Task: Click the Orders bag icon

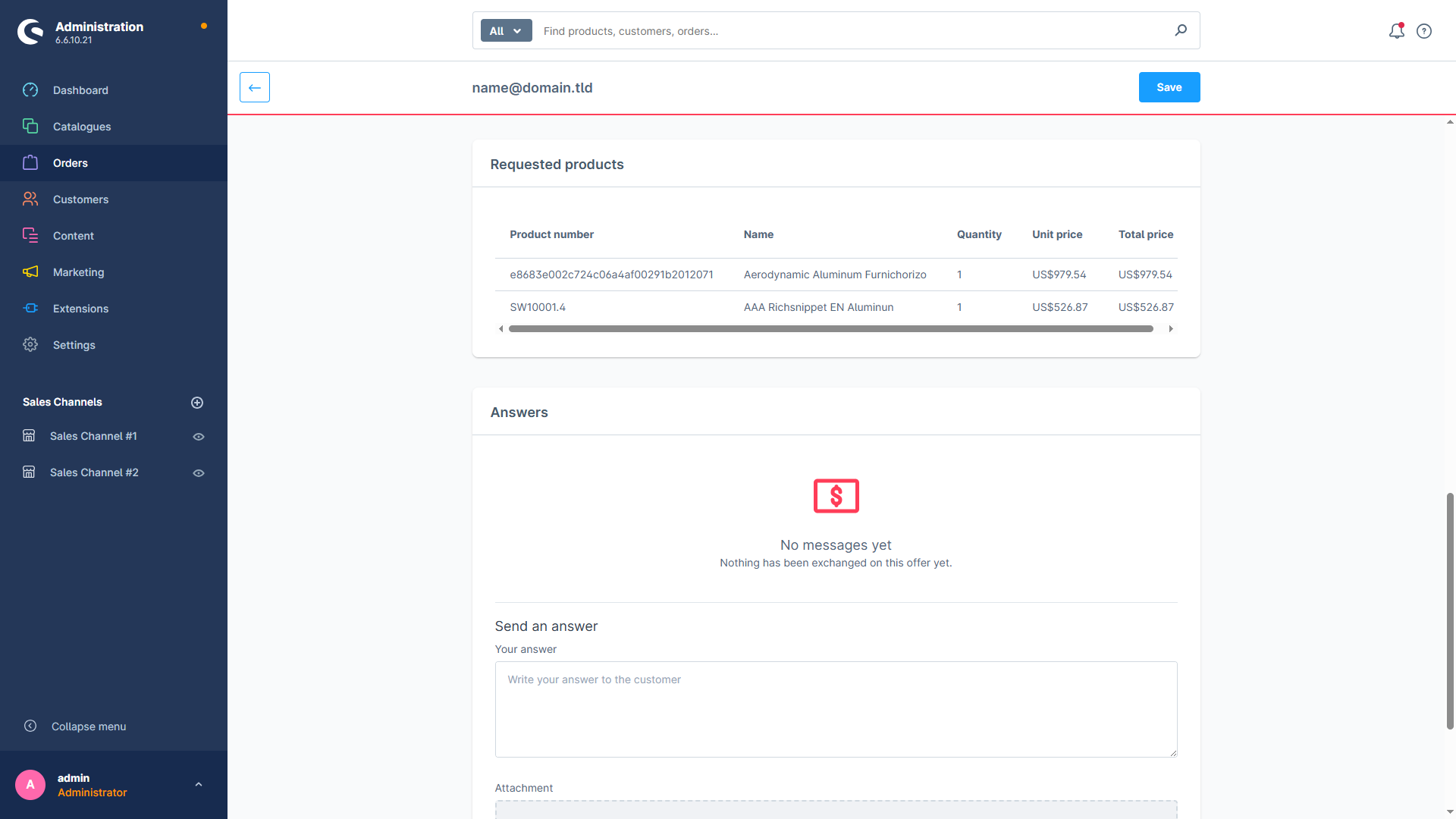Action: coord(30,163)
